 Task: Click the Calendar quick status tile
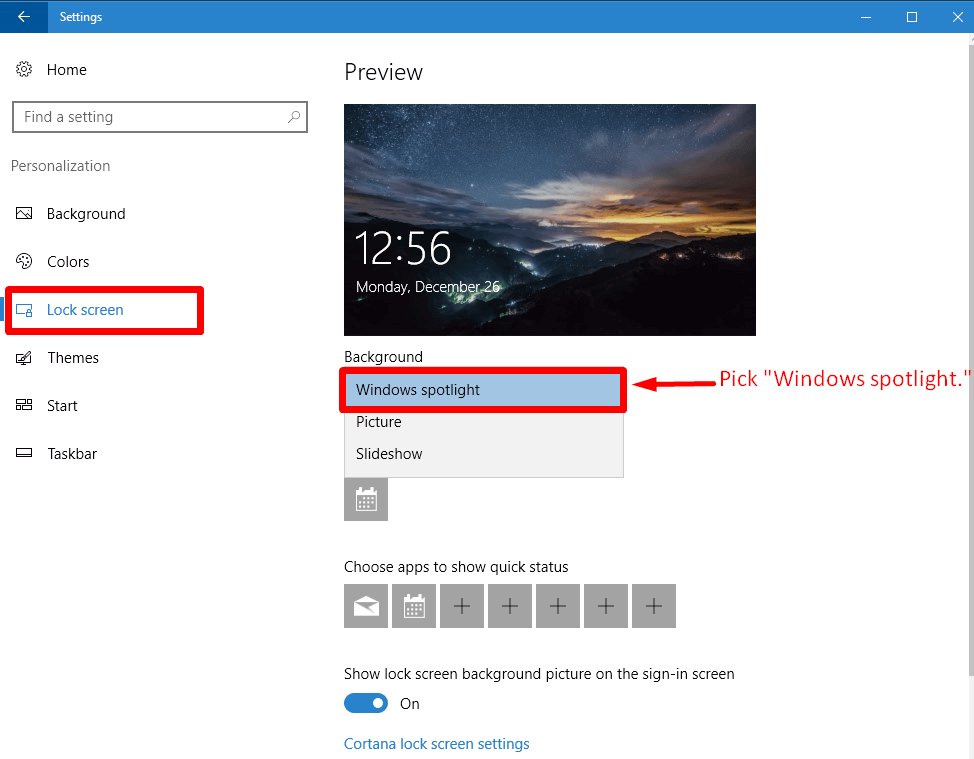click(x=414, y=606)
